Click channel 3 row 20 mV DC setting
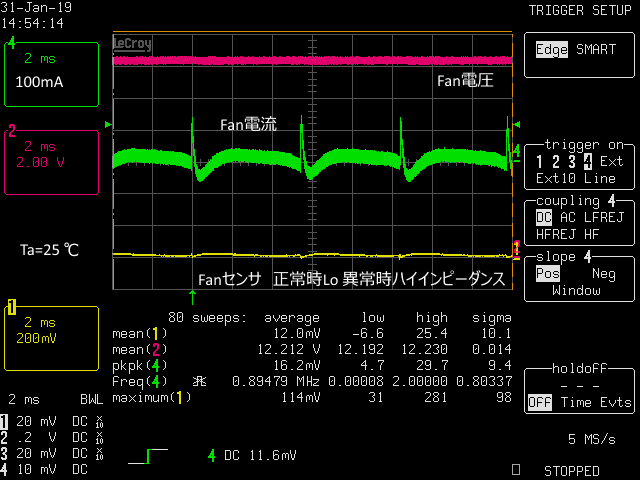Screen dimensions: 640x480 [x=52, y=453]
